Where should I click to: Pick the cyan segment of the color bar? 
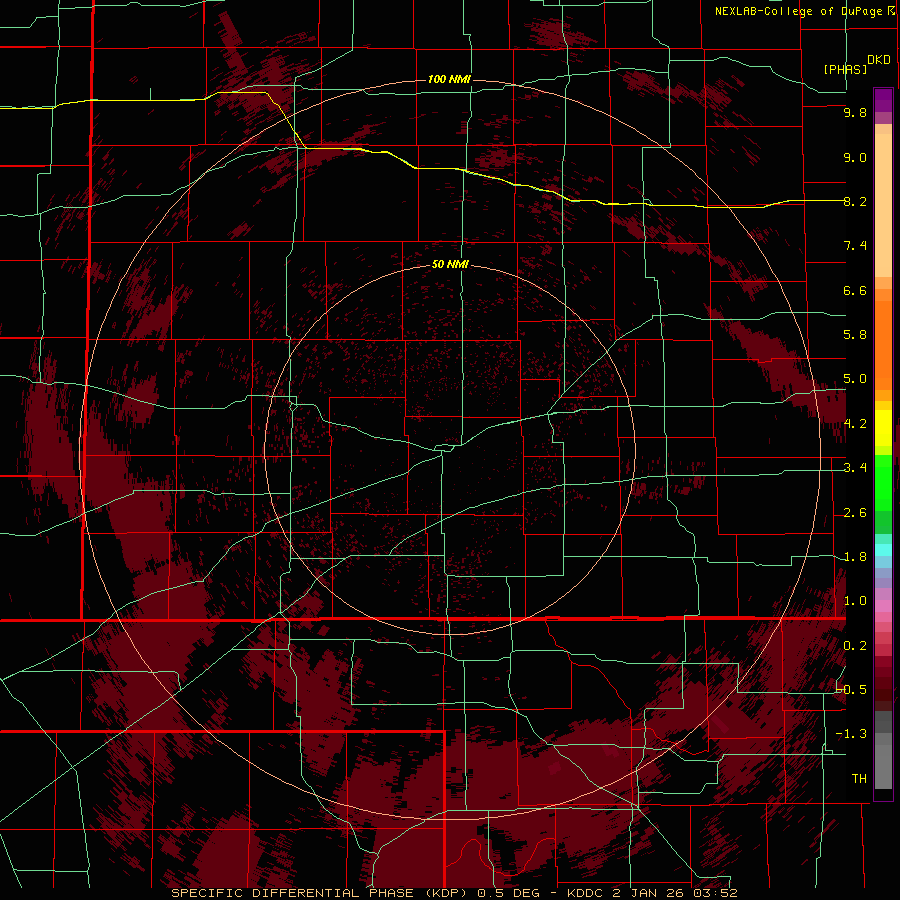click(x=883, y=550)
